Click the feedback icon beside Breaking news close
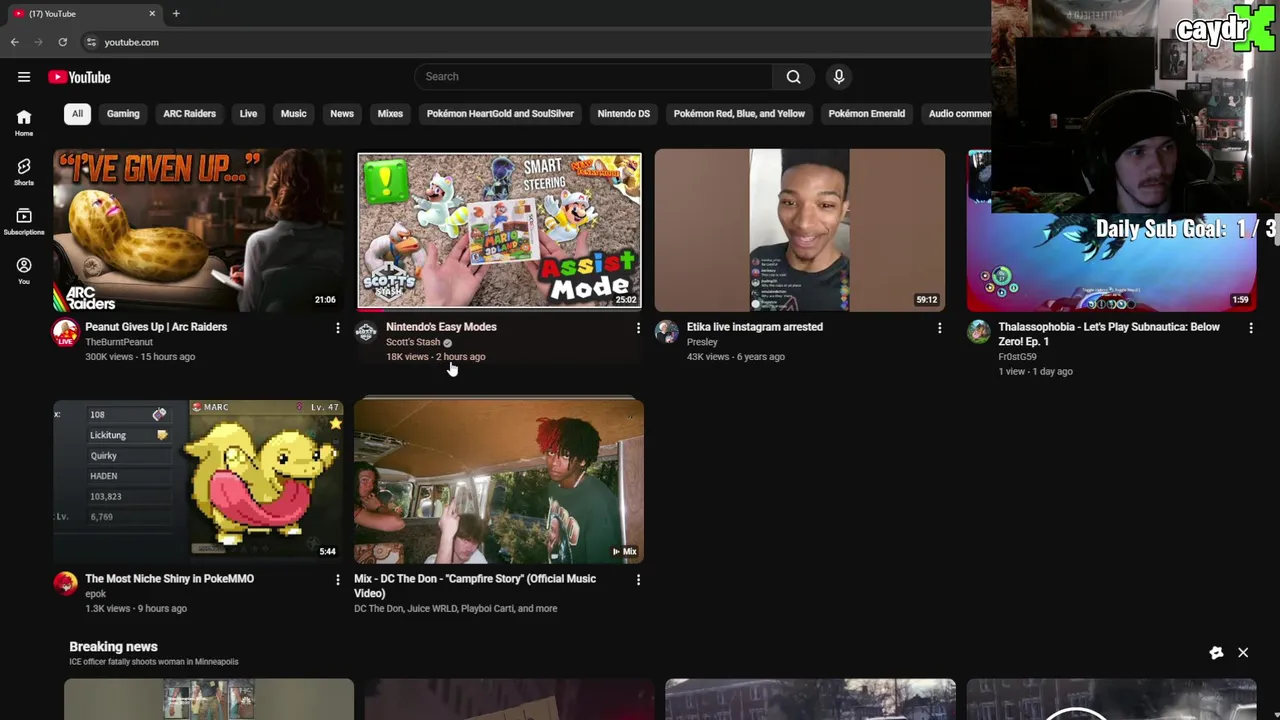 [1216, 653]
